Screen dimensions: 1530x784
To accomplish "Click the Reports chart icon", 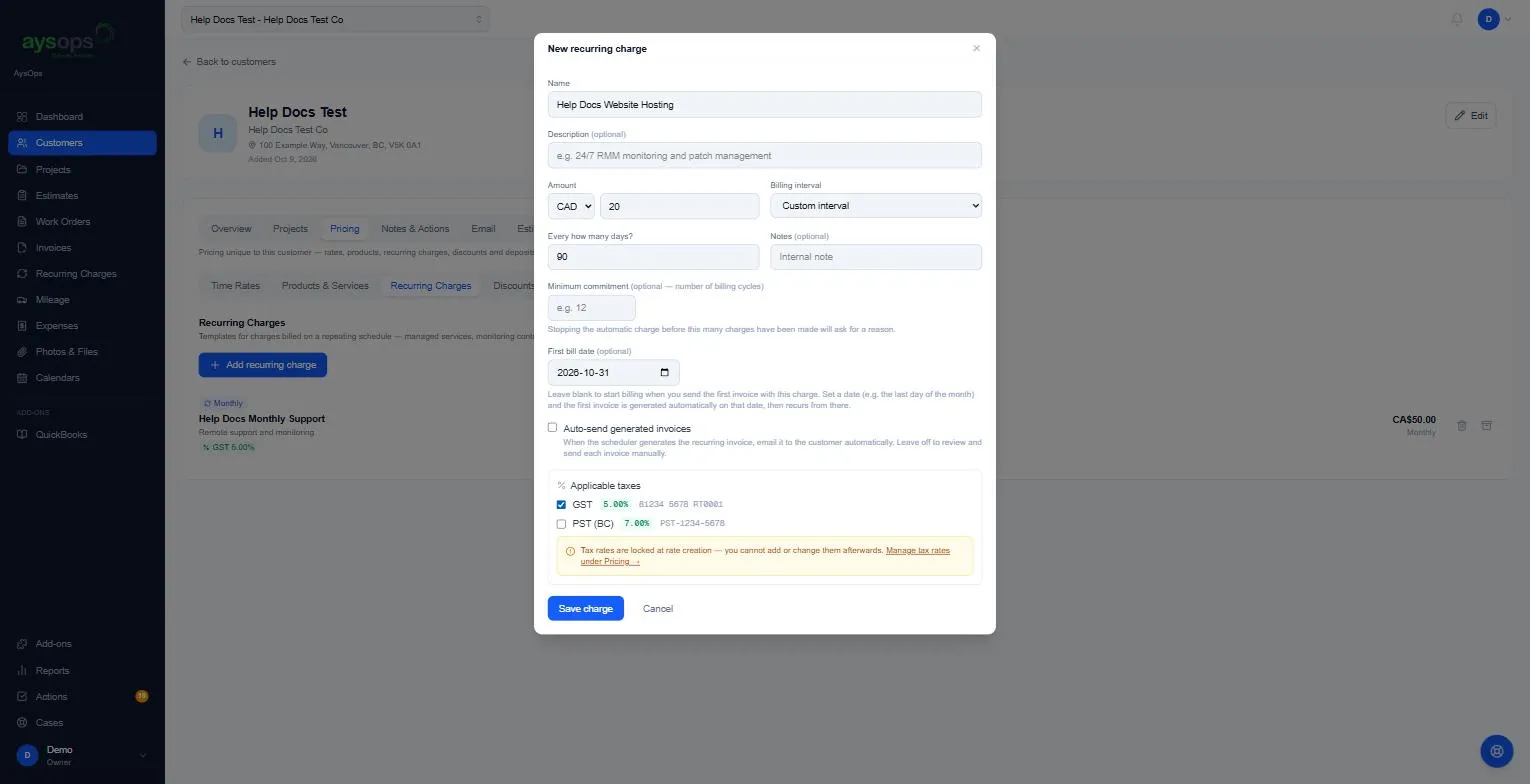I will (22, 670).
